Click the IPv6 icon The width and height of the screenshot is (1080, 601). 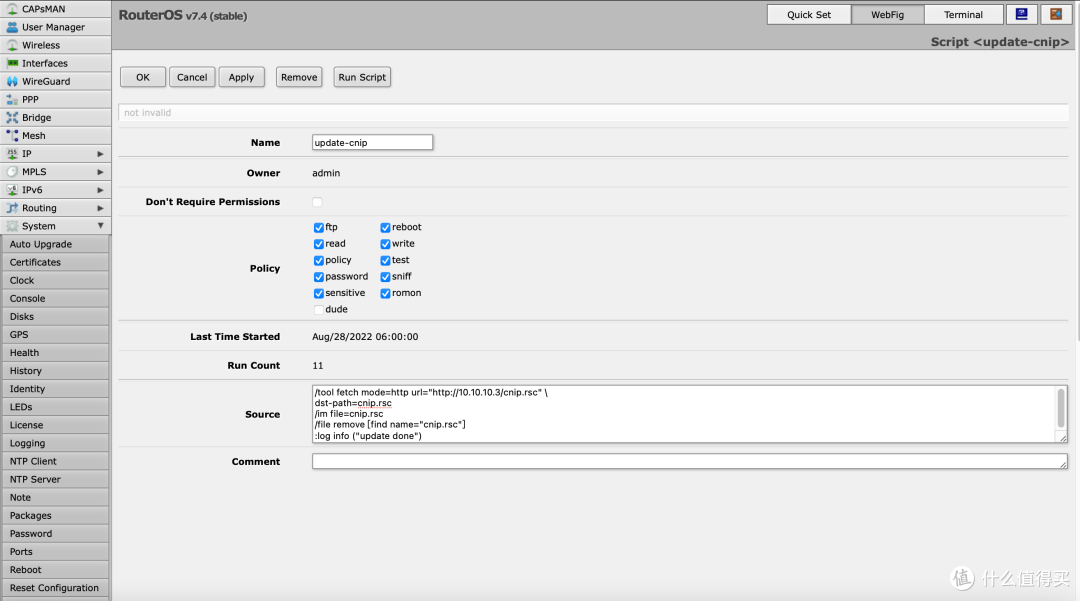tap(12, 189)
